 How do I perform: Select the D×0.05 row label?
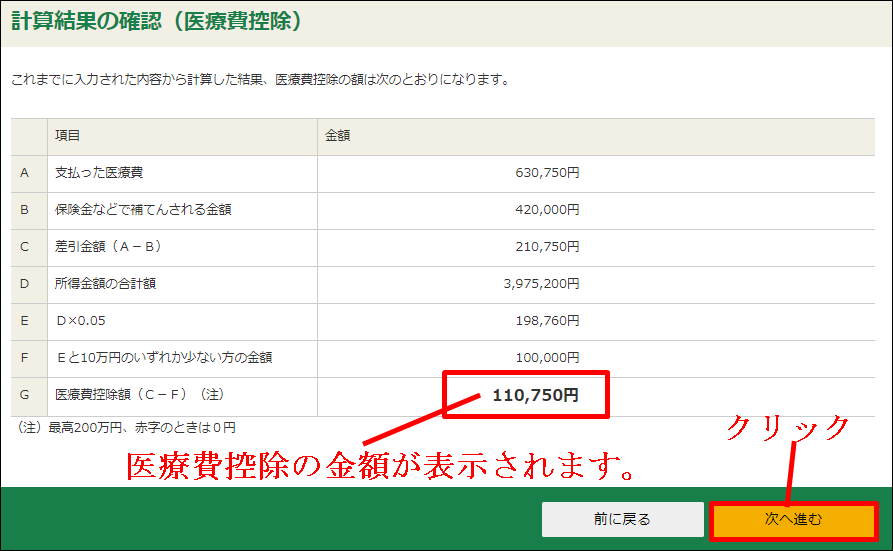click(81, 321)
